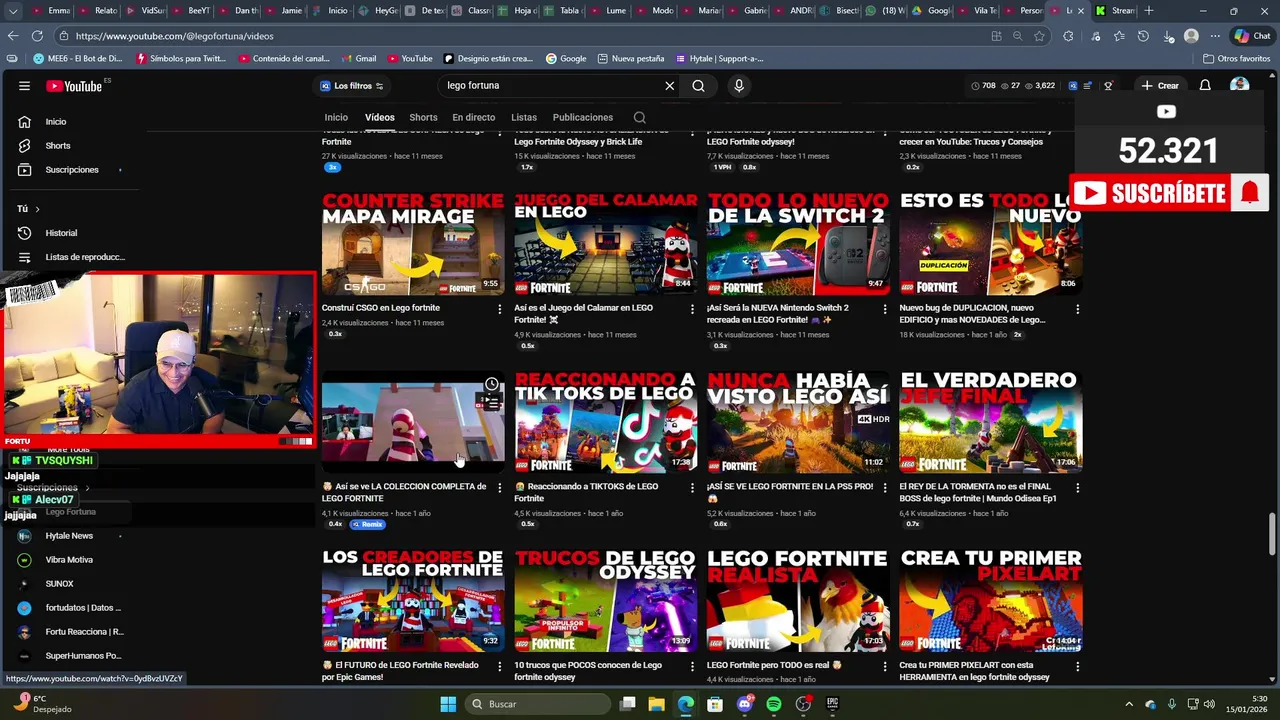Open Epic Games launcher from taskbar
Viewport: 1280px width, 720px height.
pos(832,704)
